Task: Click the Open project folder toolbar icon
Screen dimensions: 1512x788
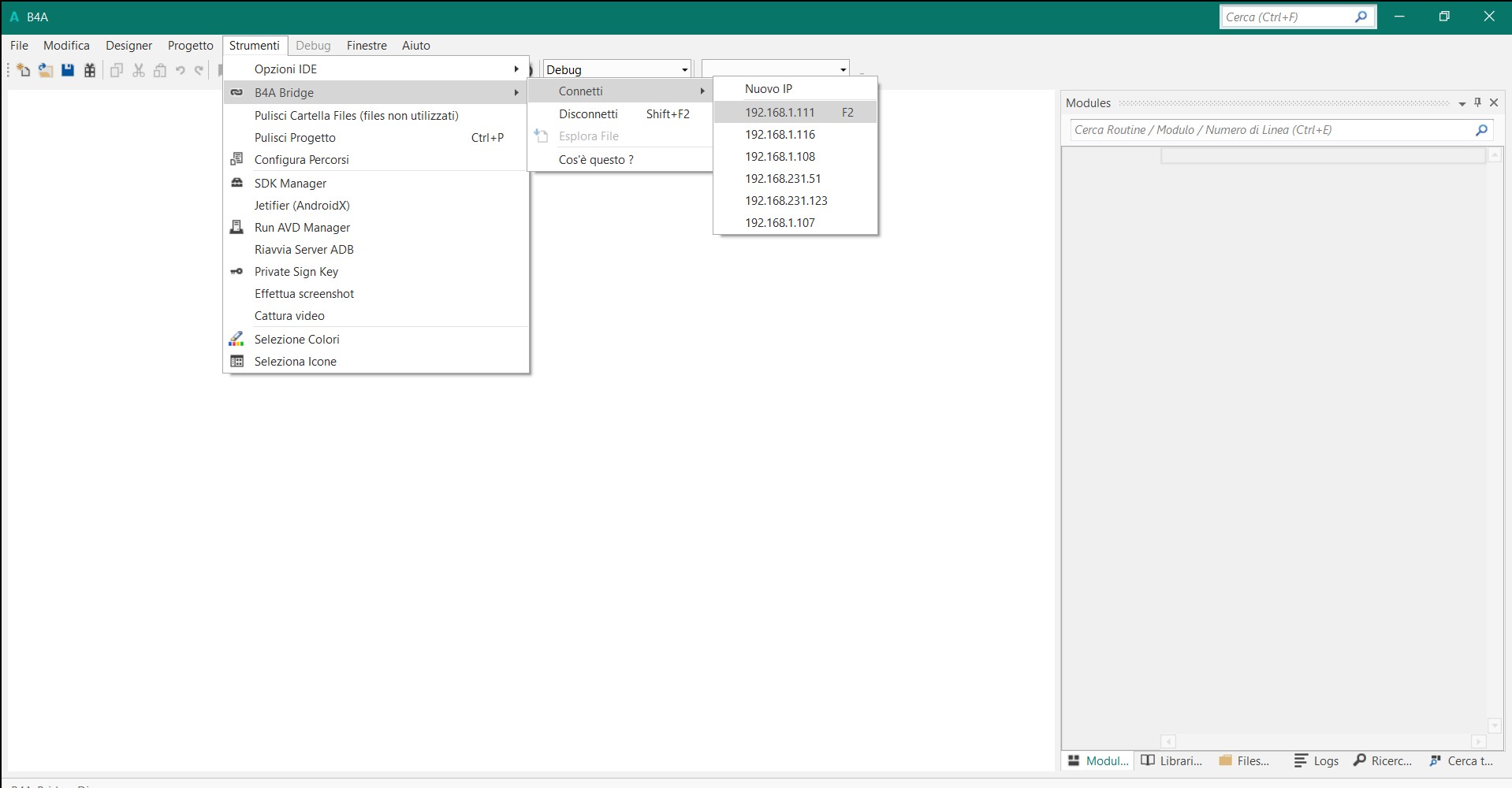Action: click(x=46, y=70)
